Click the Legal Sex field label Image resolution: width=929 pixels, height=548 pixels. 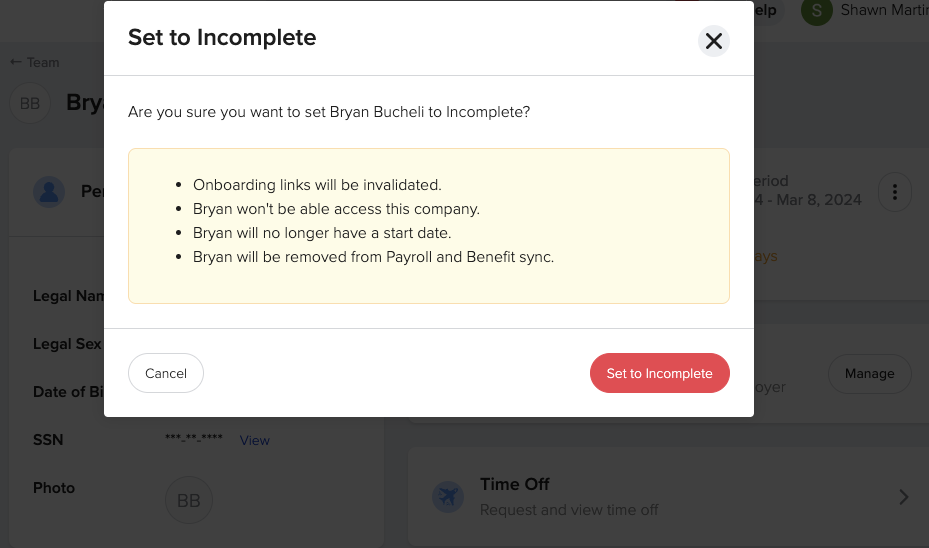[67, 344]
